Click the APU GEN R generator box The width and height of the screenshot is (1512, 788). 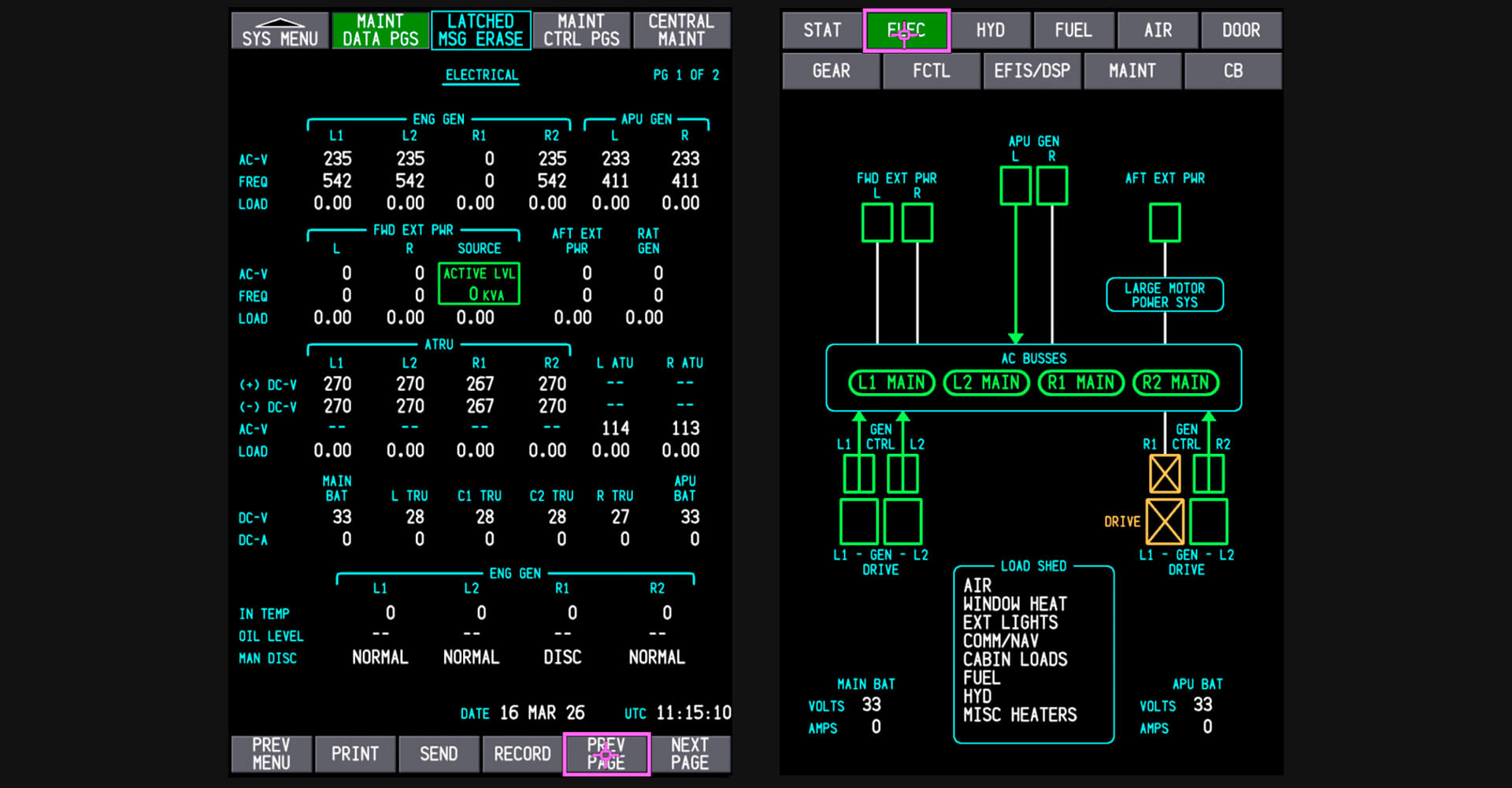click(1052, 186)
